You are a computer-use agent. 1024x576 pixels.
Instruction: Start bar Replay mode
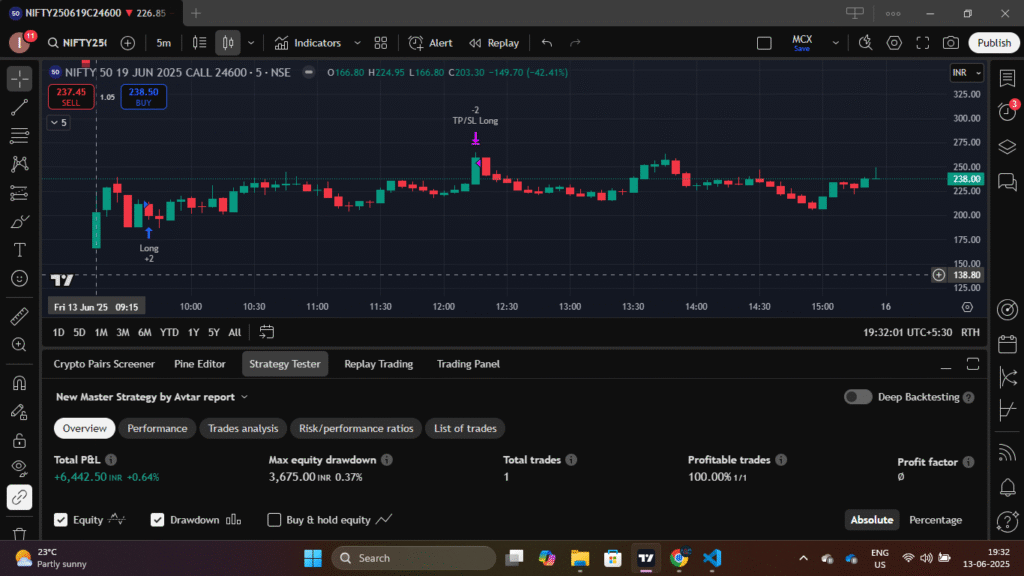pyautogui.click(x=494, y=43)
